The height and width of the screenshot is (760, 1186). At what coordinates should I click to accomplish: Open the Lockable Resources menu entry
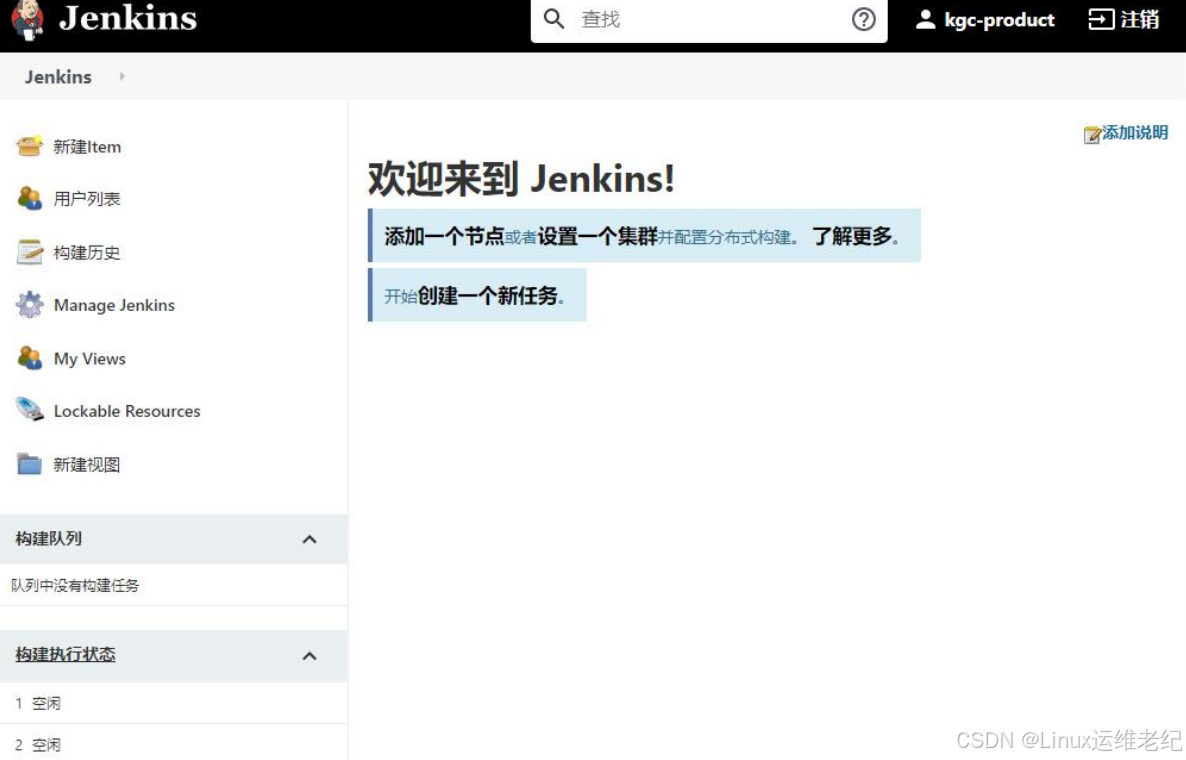click(127, 411)
